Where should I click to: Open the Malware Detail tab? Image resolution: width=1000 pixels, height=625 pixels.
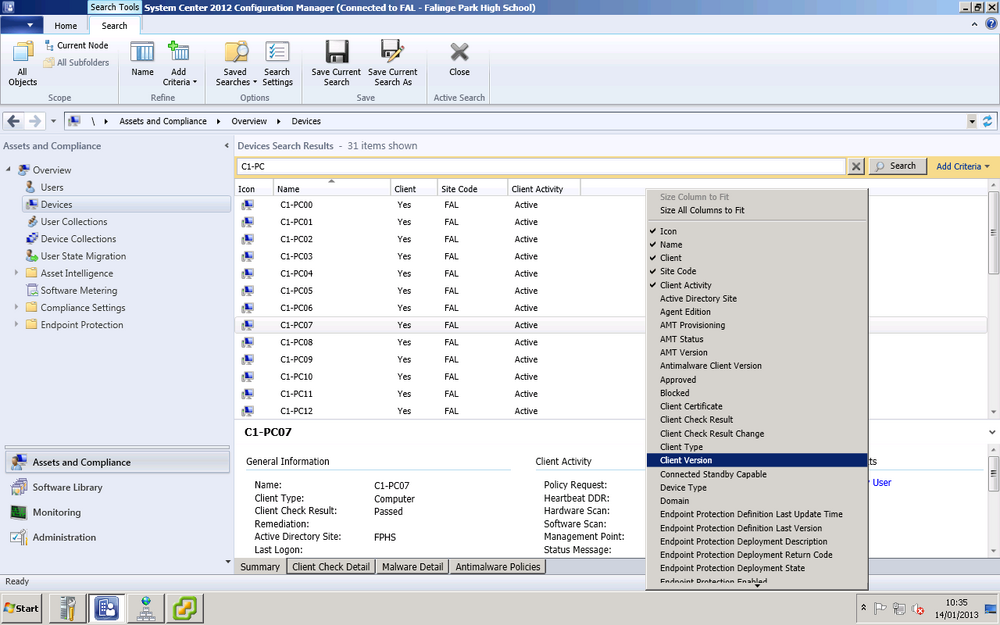pyautogui.click(x=413, y=566)
